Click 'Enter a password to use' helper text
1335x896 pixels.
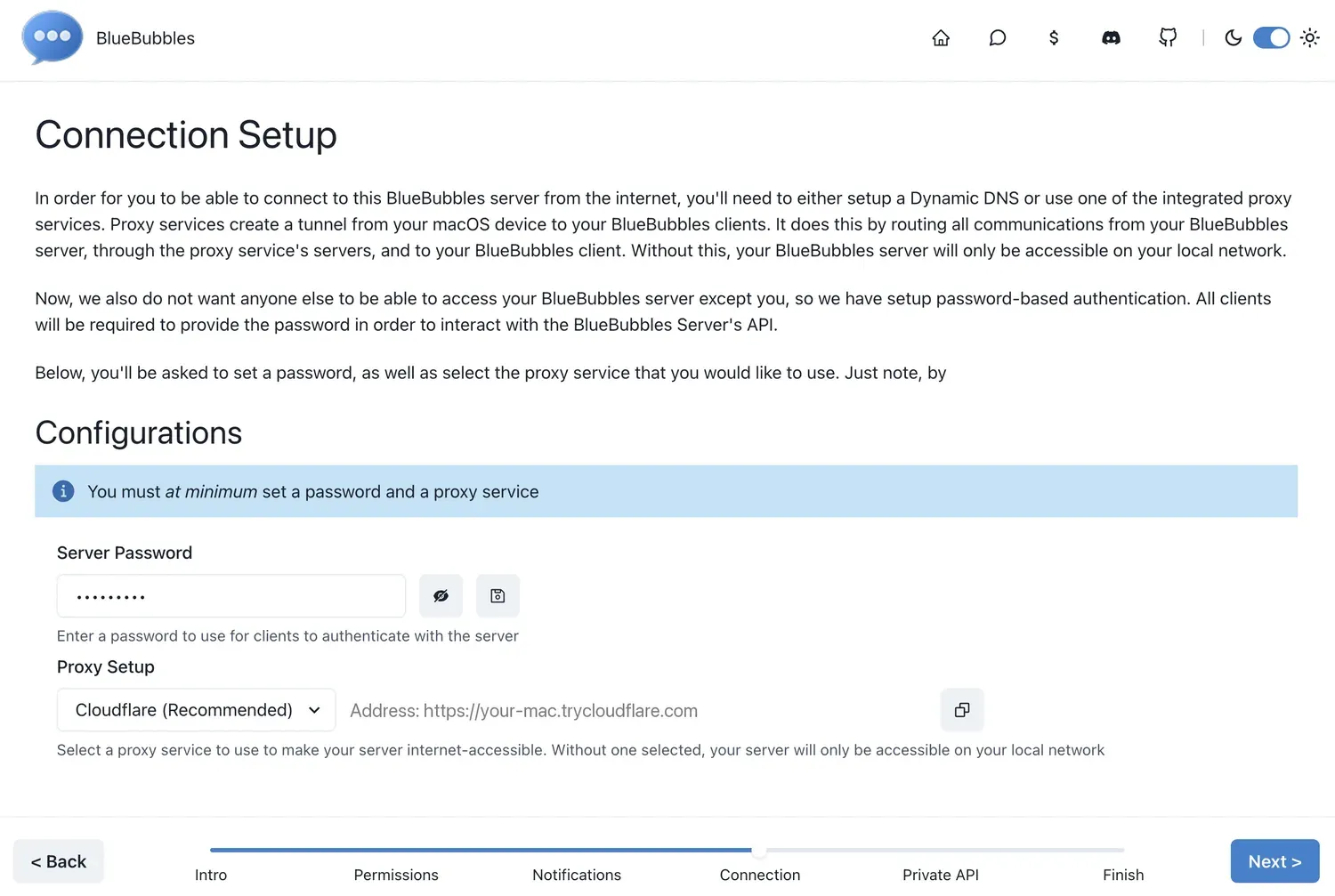[x=287, y=636]
